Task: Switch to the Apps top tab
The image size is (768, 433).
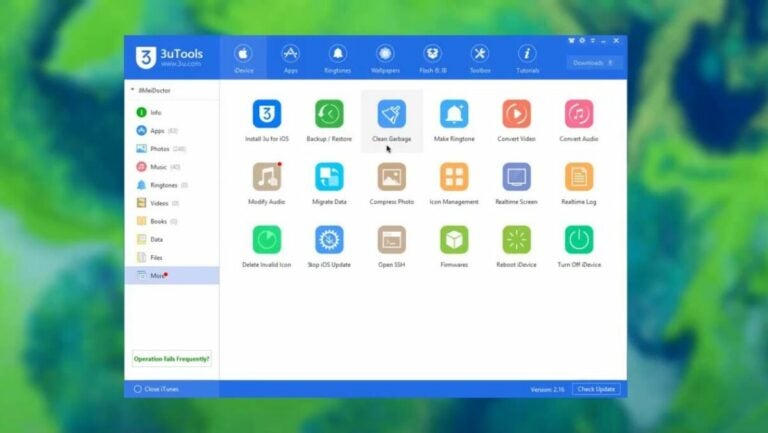Action: coord(290,58)
